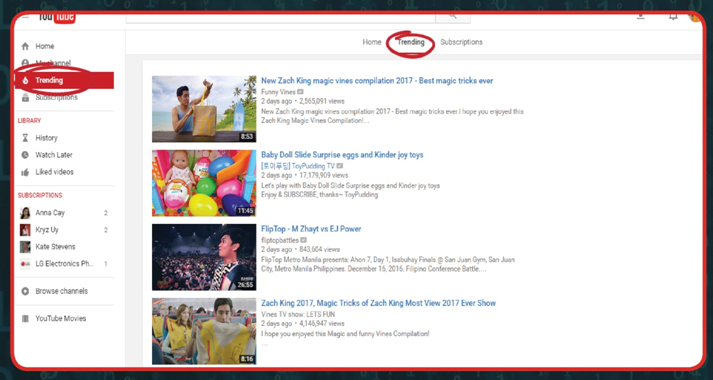Click the Zach King airplane thumbnail

click(204, 331)
